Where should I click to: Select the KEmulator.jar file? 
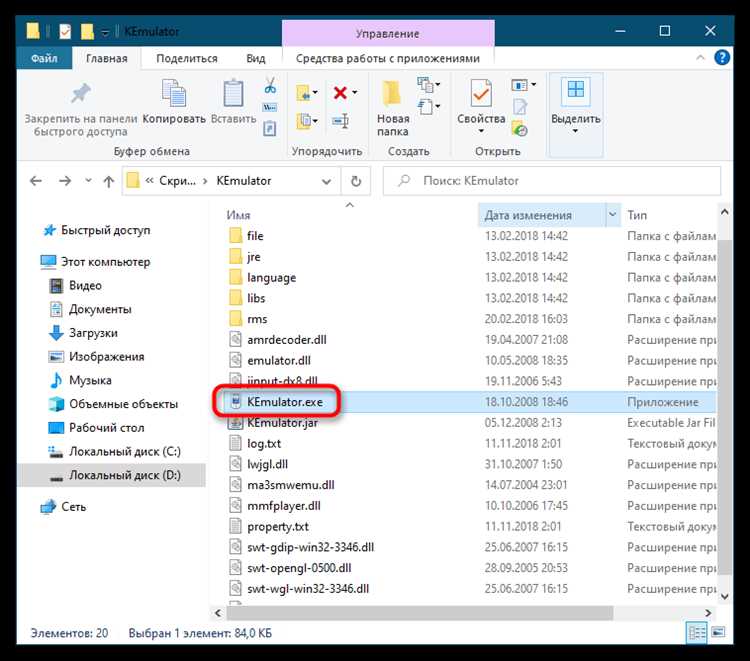282,423
